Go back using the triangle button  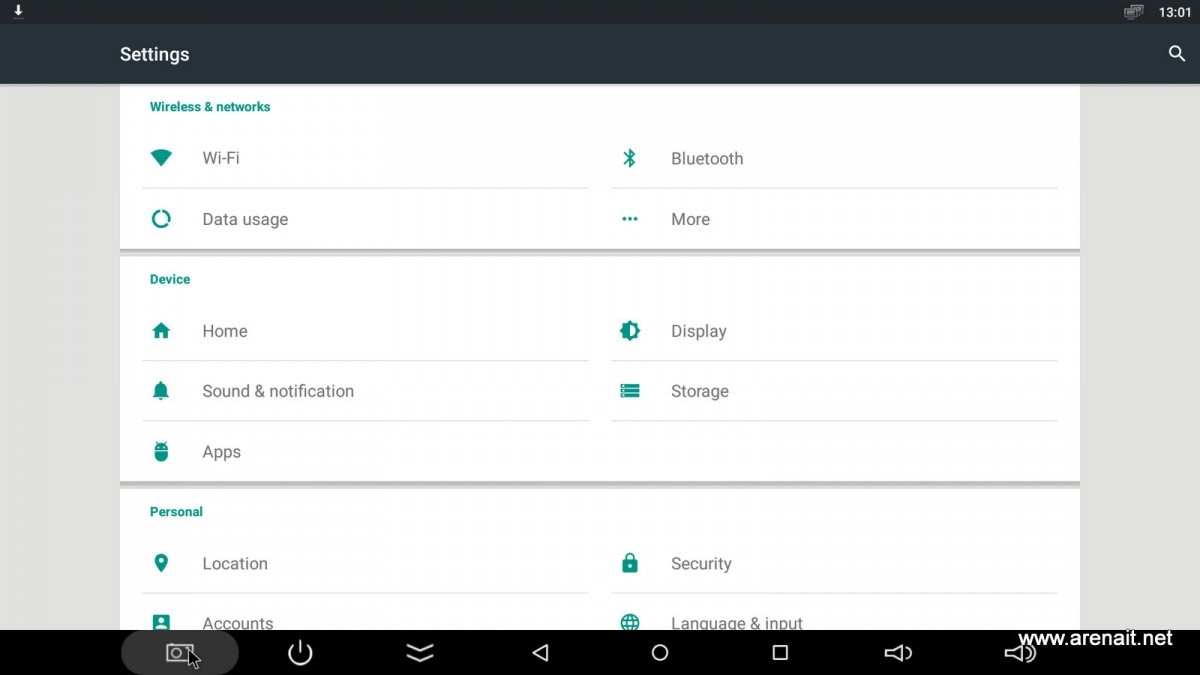pos(540,653)
